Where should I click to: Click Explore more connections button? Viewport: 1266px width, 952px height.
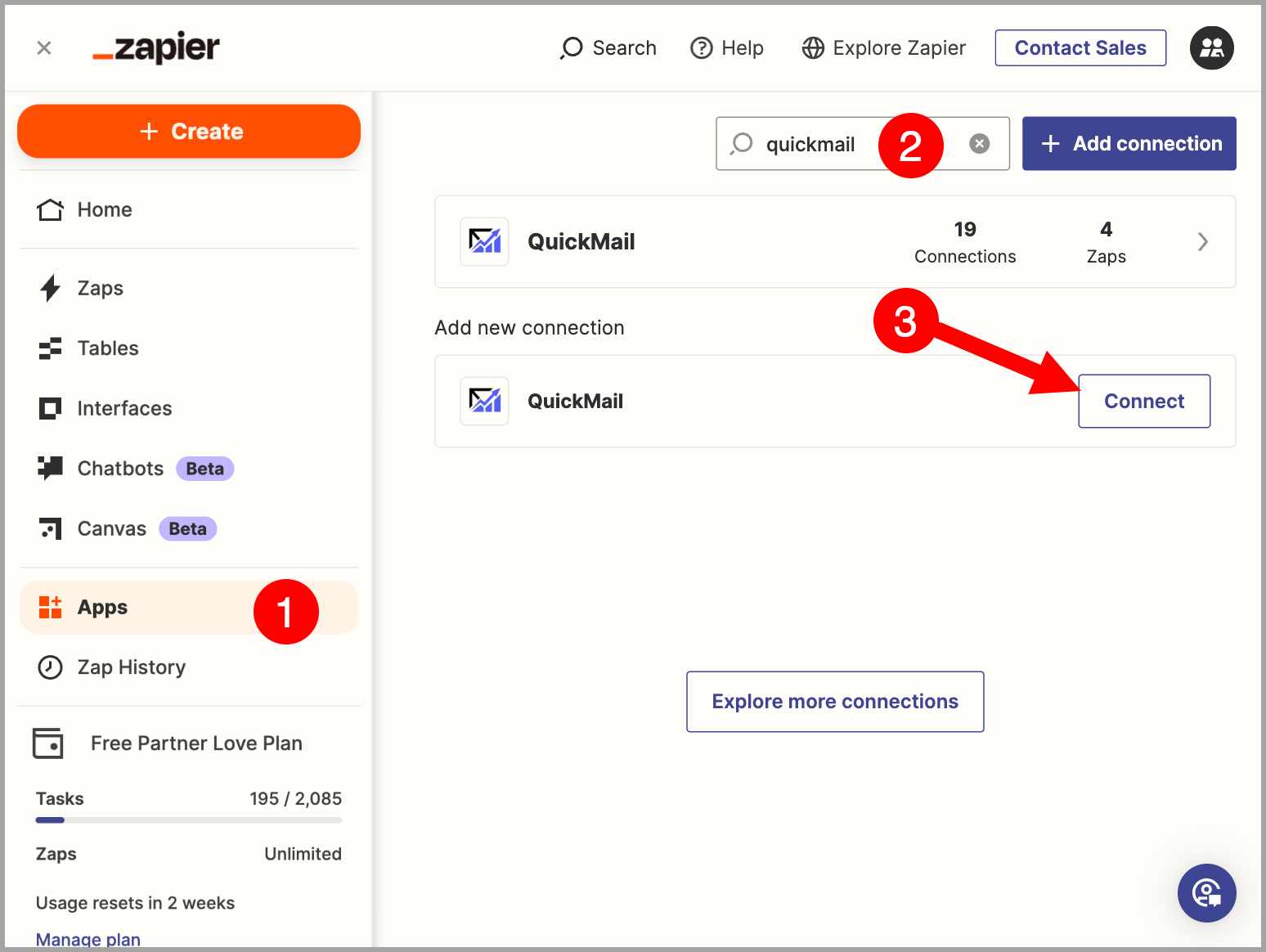[x=835, y=702]
